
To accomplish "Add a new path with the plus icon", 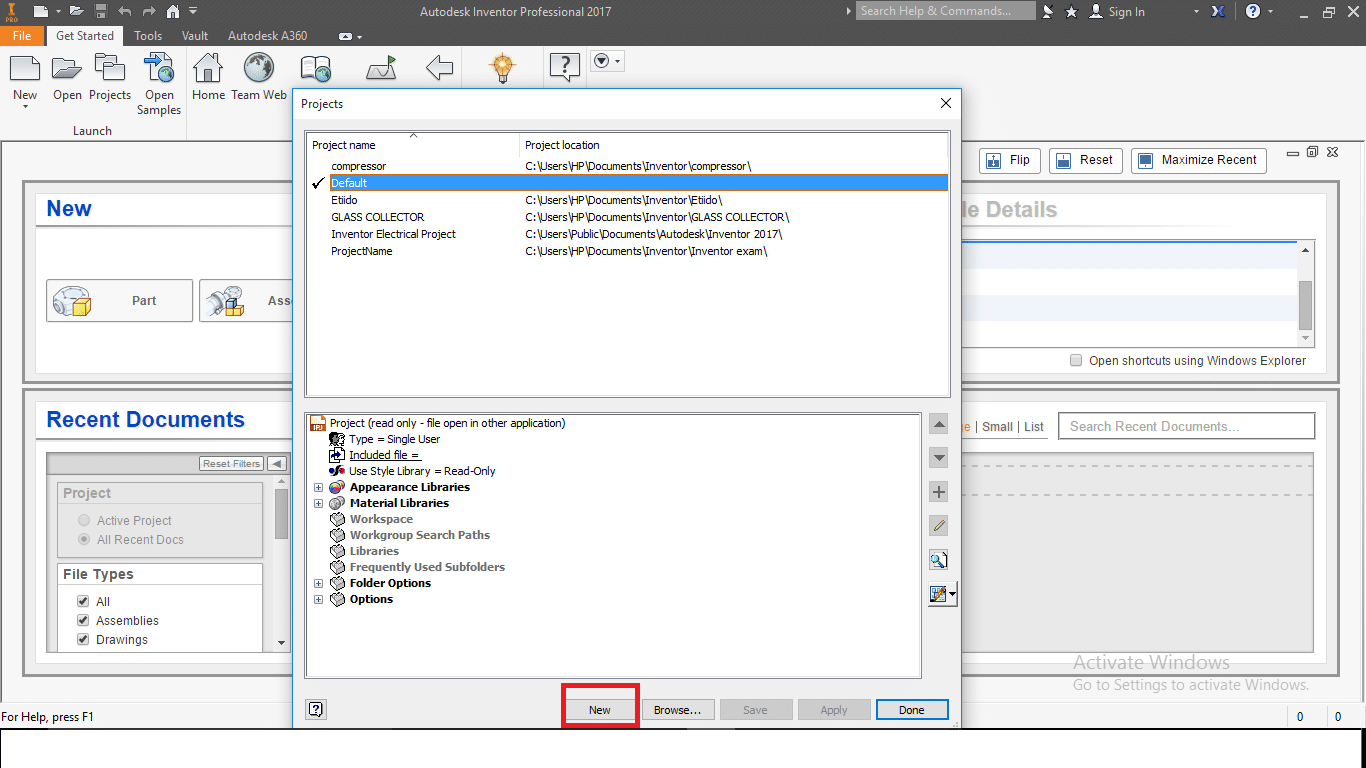I will 938,491.
